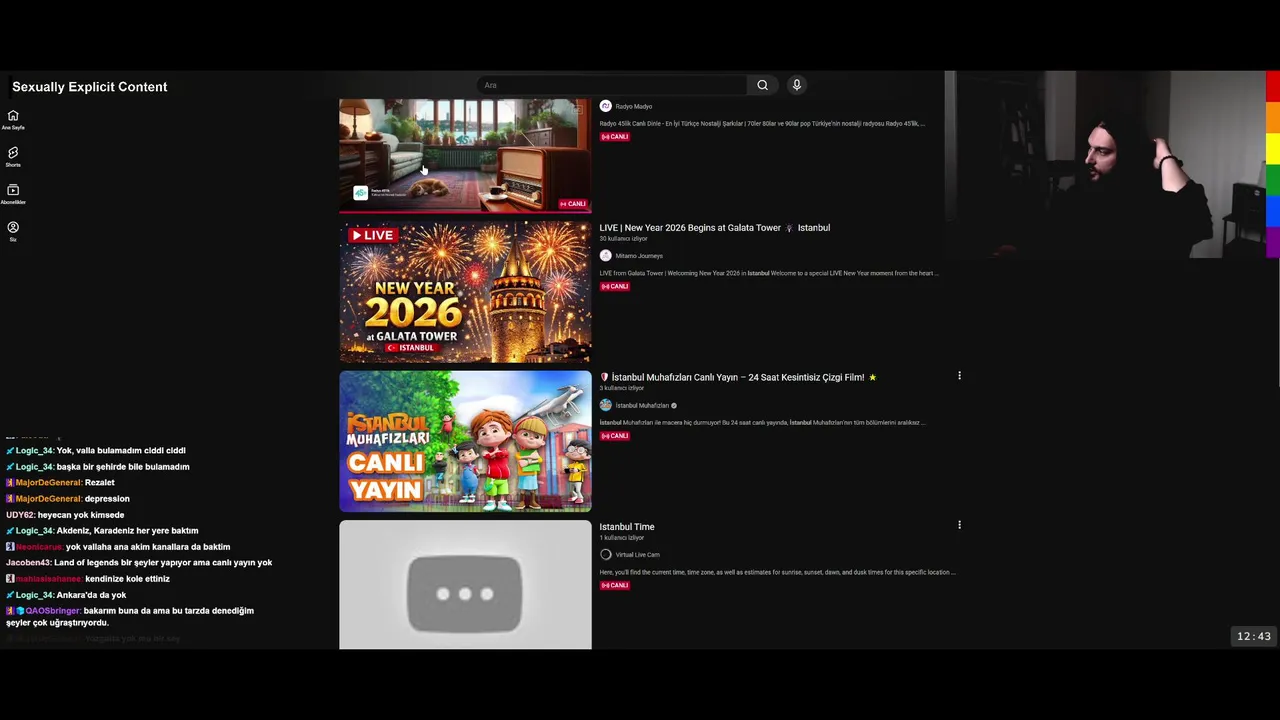Open more options for Istanbul Time video
The height and width of the screenshot is (720, 1280).
(x=959, y=525)
